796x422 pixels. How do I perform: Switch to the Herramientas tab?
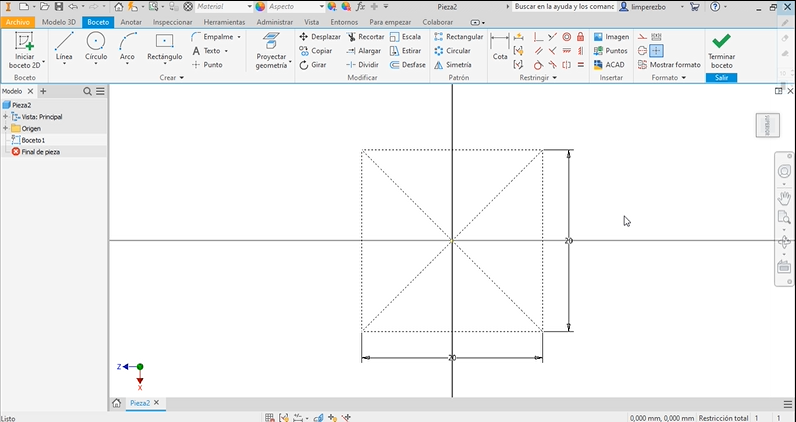(x=224, y=22)
